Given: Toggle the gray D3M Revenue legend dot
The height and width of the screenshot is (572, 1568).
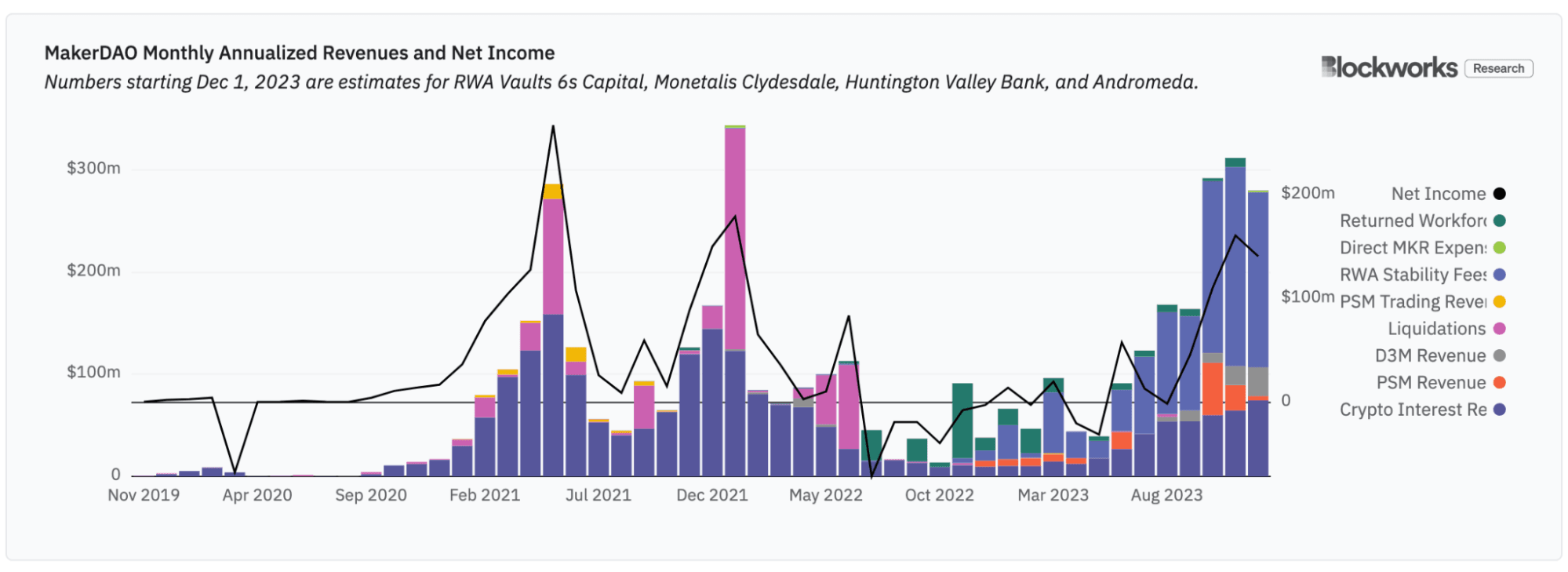Looking at the screenshot, I should click(1499, 355).
